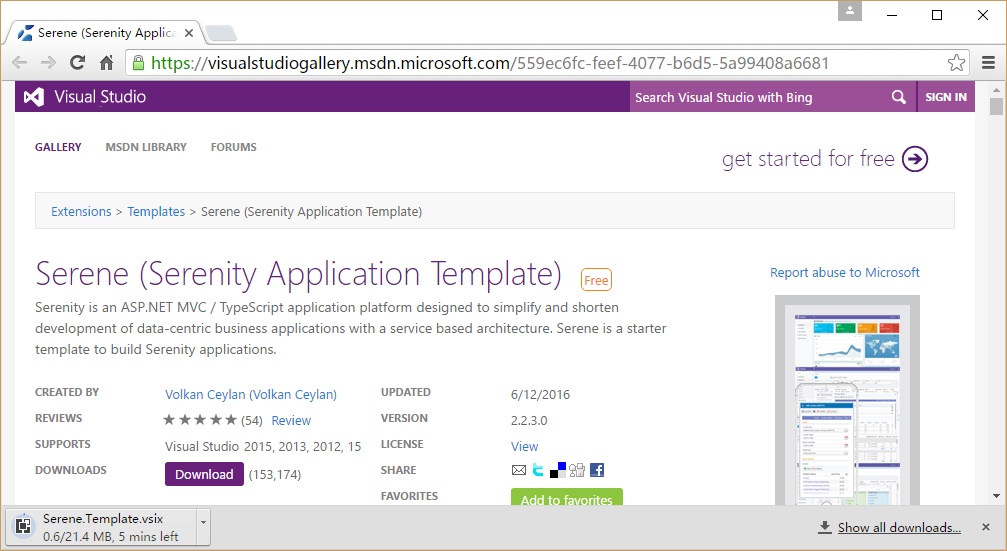The image size is (1007, 551).
Task: Click the green padlock security icon
Action: coord(137,62)
